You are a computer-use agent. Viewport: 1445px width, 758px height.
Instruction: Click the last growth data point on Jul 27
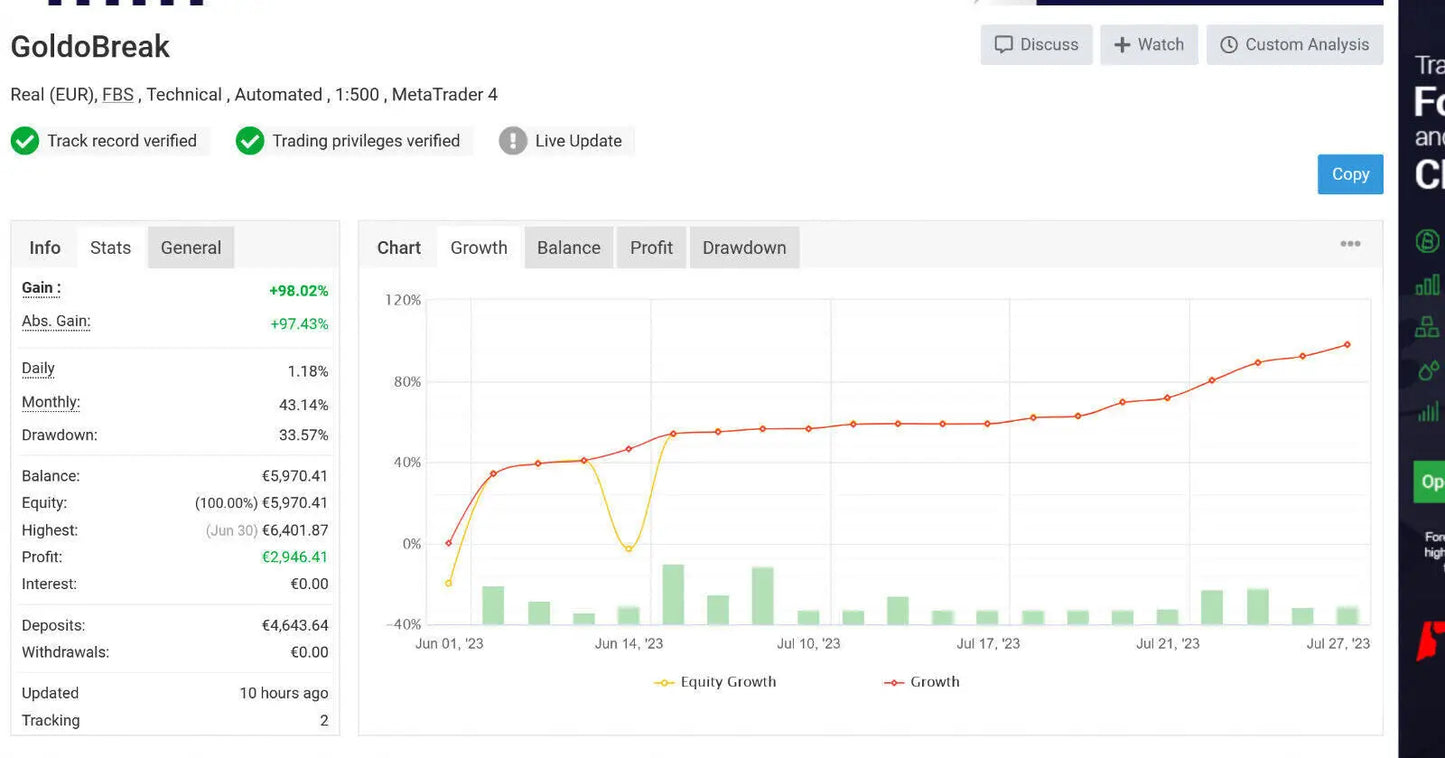(x=1347, y=345)
